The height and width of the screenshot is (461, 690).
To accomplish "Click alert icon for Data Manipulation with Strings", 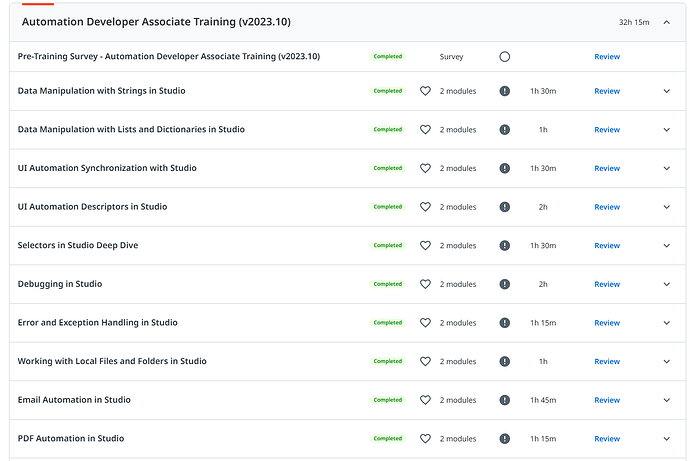I will pos(505,91).
